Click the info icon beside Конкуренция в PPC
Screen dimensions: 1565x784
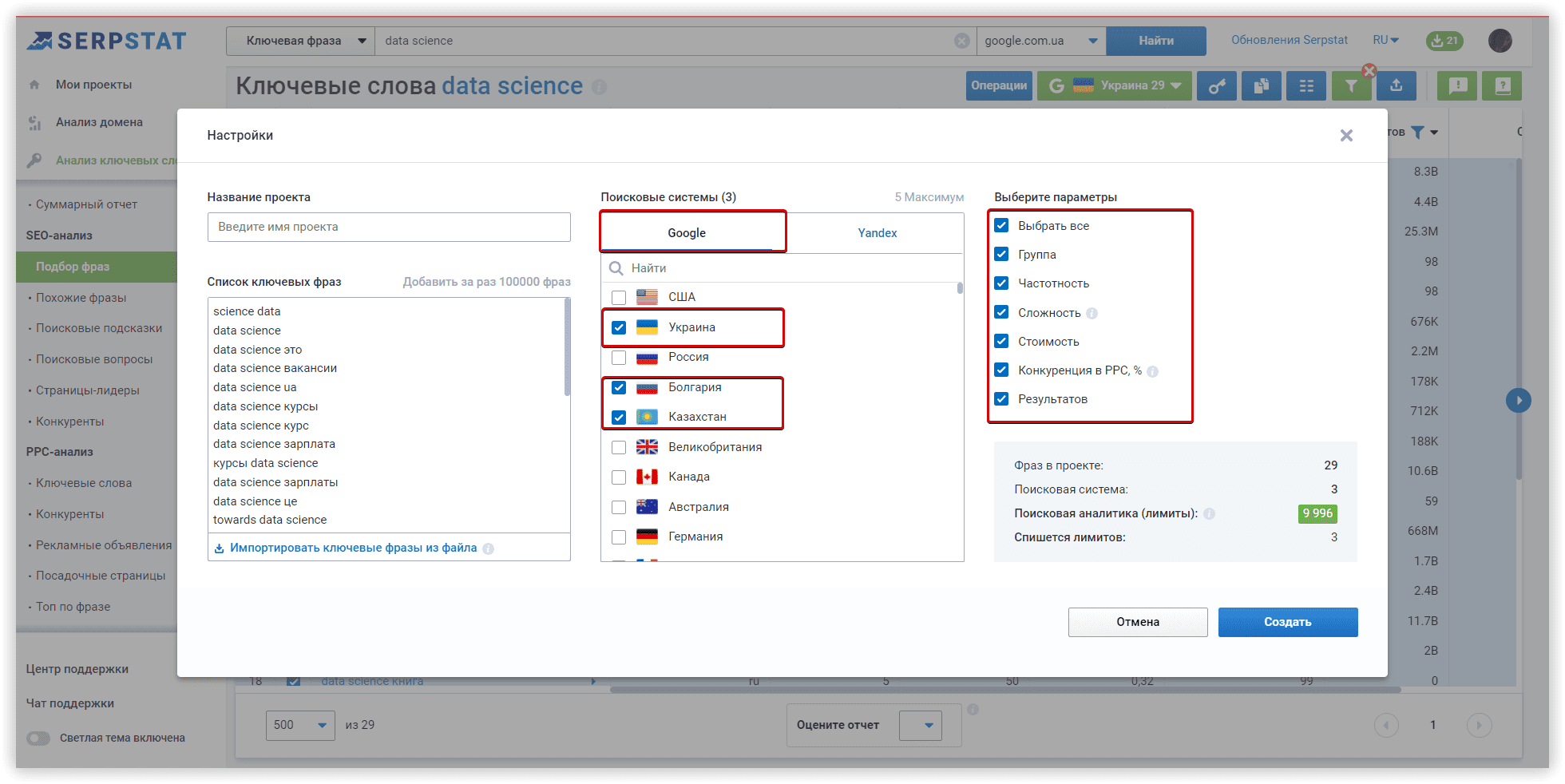tap(1152, 371)
